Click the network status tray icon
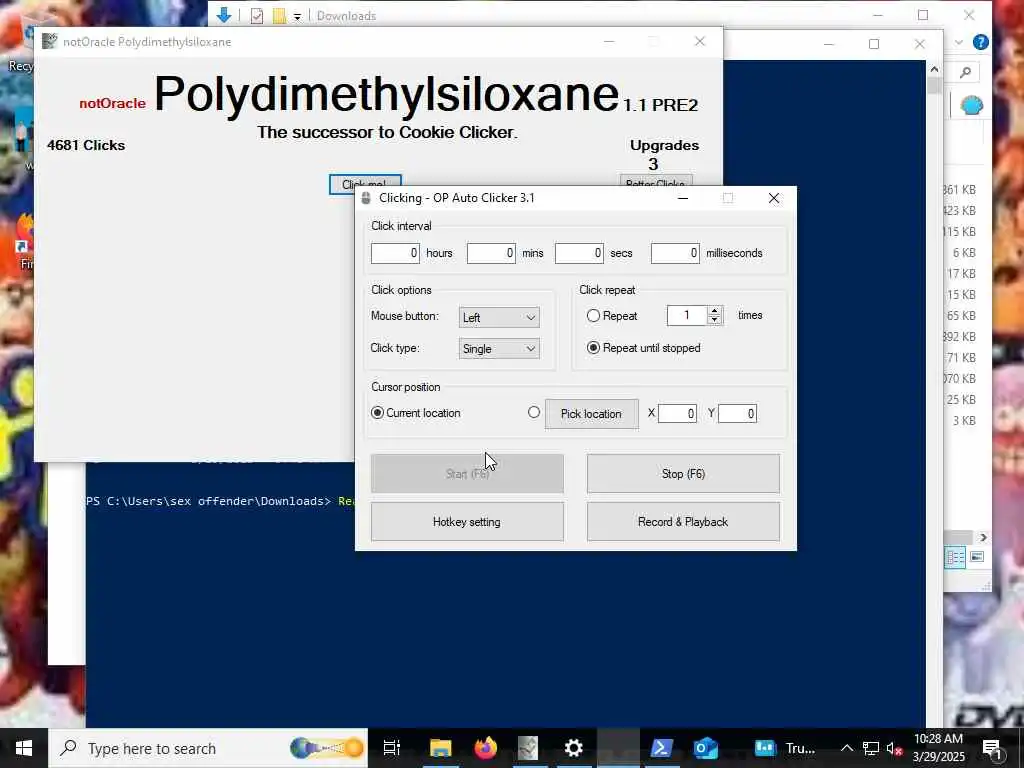The height and width of the screenshot is (768, 1024). point(871,748)
